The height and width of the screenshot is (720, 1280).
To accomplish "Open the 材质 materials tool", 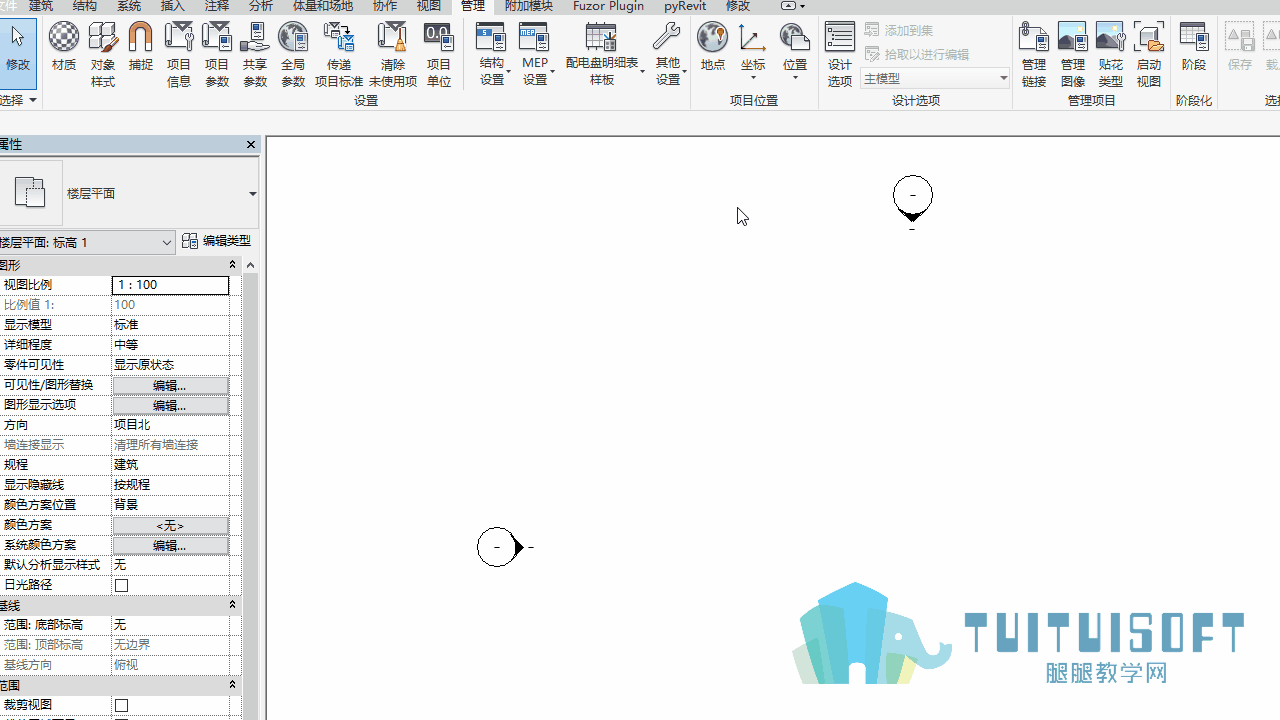I will point(64,52).
